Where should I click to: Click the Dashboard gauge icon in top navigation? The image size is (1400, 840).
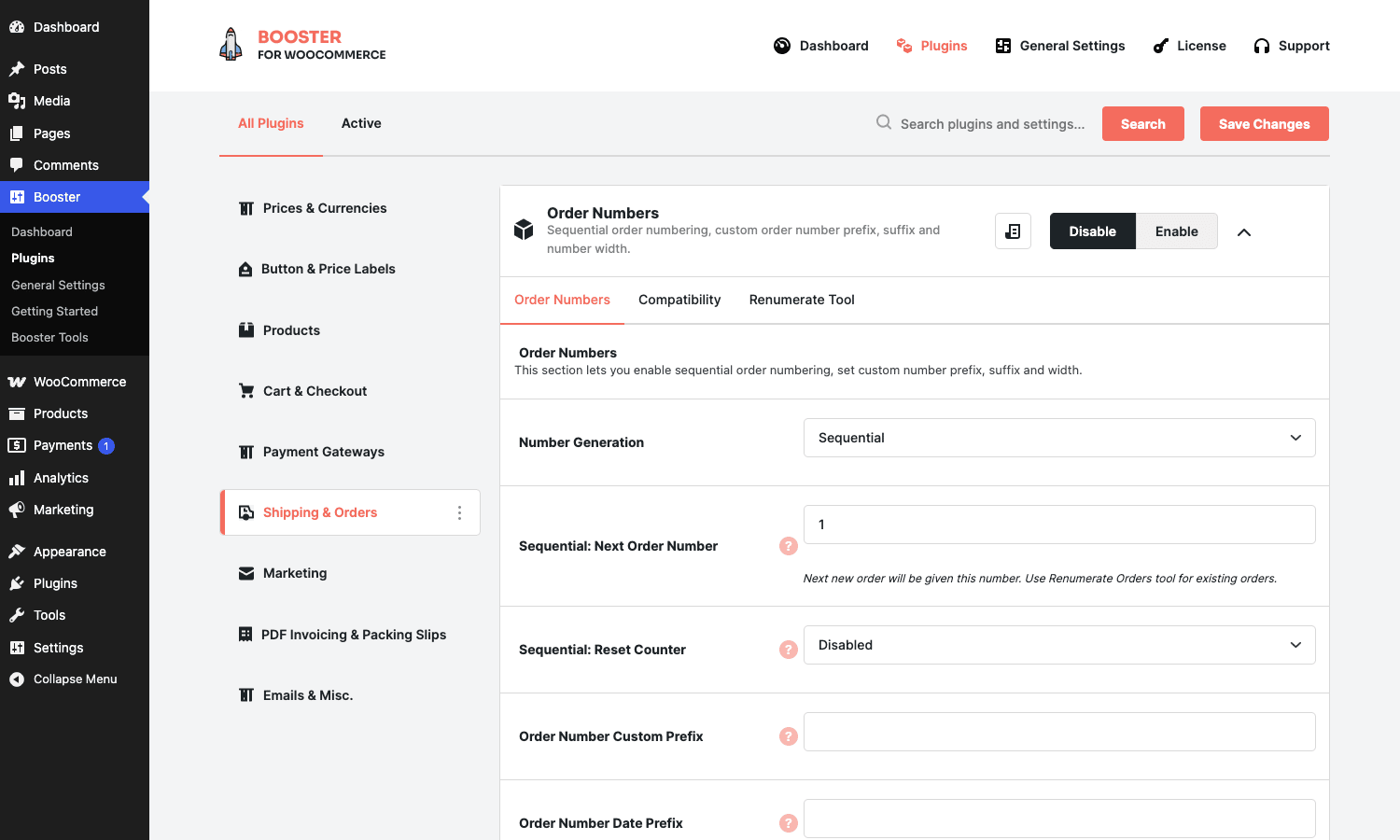(x=782, y=46)
